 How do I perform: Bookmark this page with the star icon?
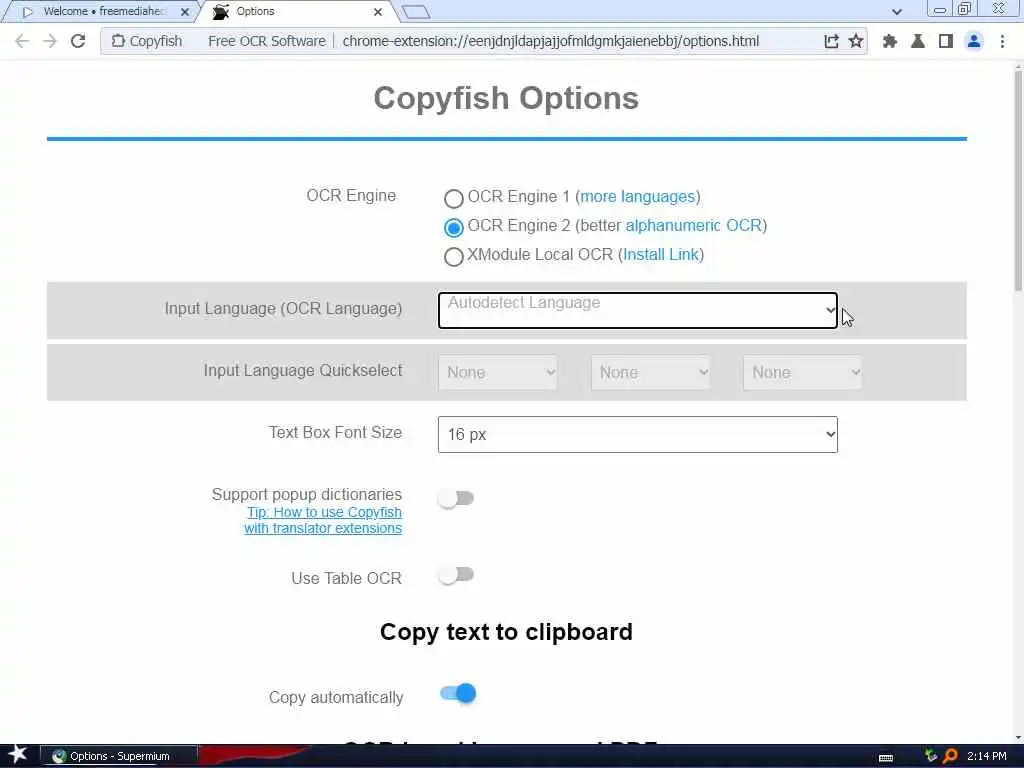coord(856,41)
